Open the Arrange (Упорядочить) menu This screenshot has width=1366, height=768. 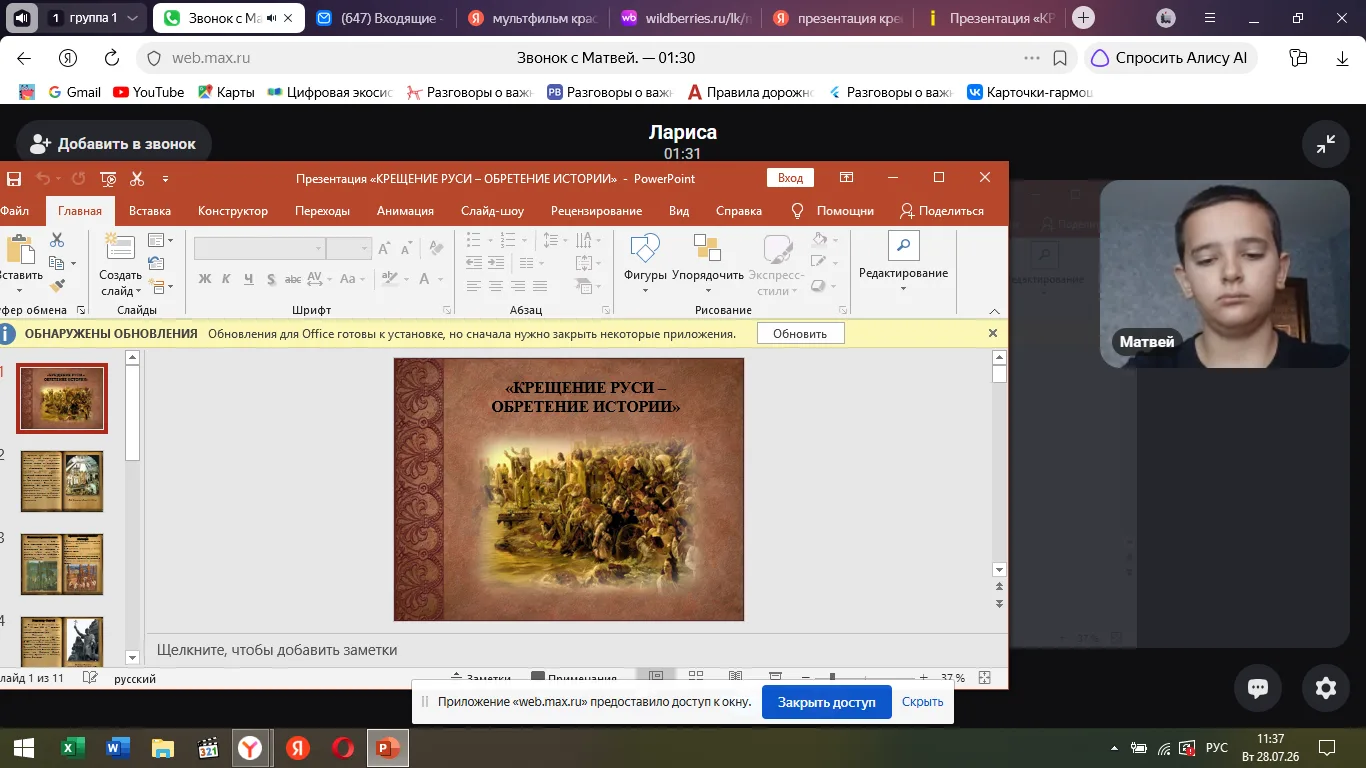(708, 264)
